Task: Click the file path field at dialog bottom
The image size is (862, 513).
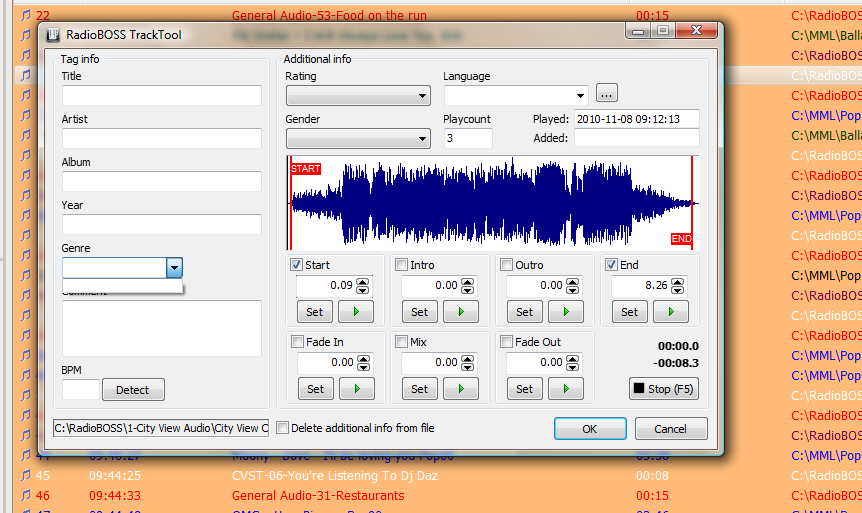Action: 161,428
